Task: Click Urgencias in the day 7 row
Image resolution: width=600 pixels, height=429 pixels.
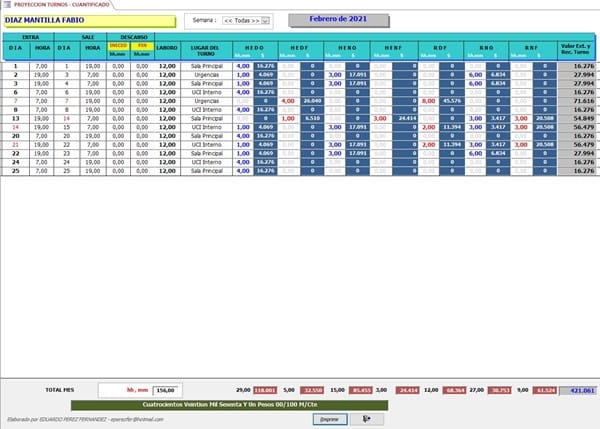Action: [x=207, y=101]
